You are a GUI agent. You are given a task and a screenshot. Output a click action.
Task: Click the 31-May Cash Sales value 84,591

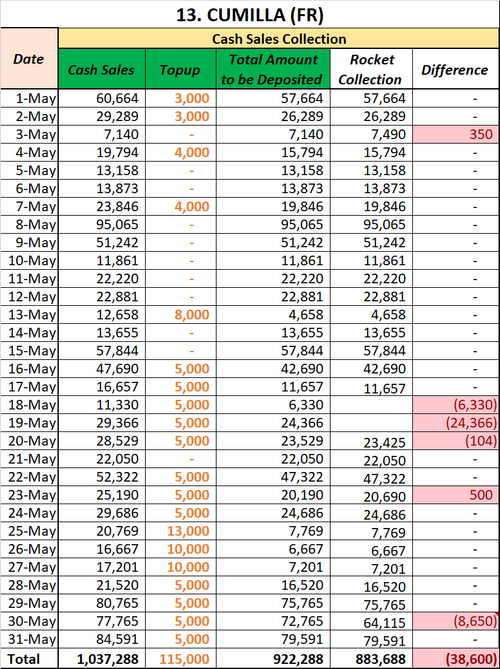tap(117, 639)
